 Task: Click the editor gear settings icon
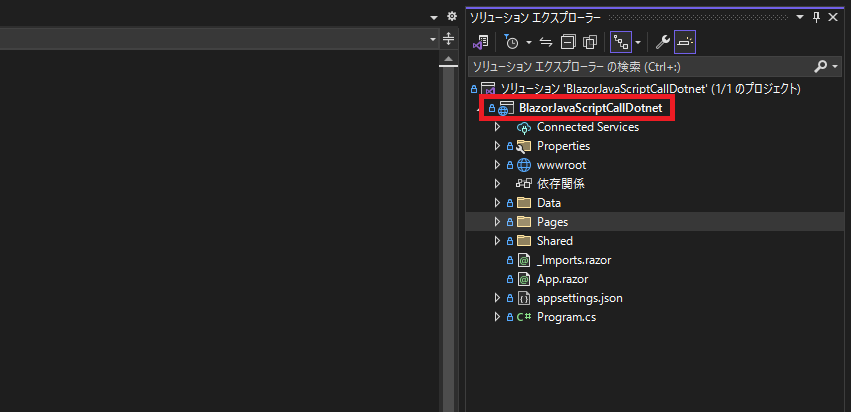point(452,17)
